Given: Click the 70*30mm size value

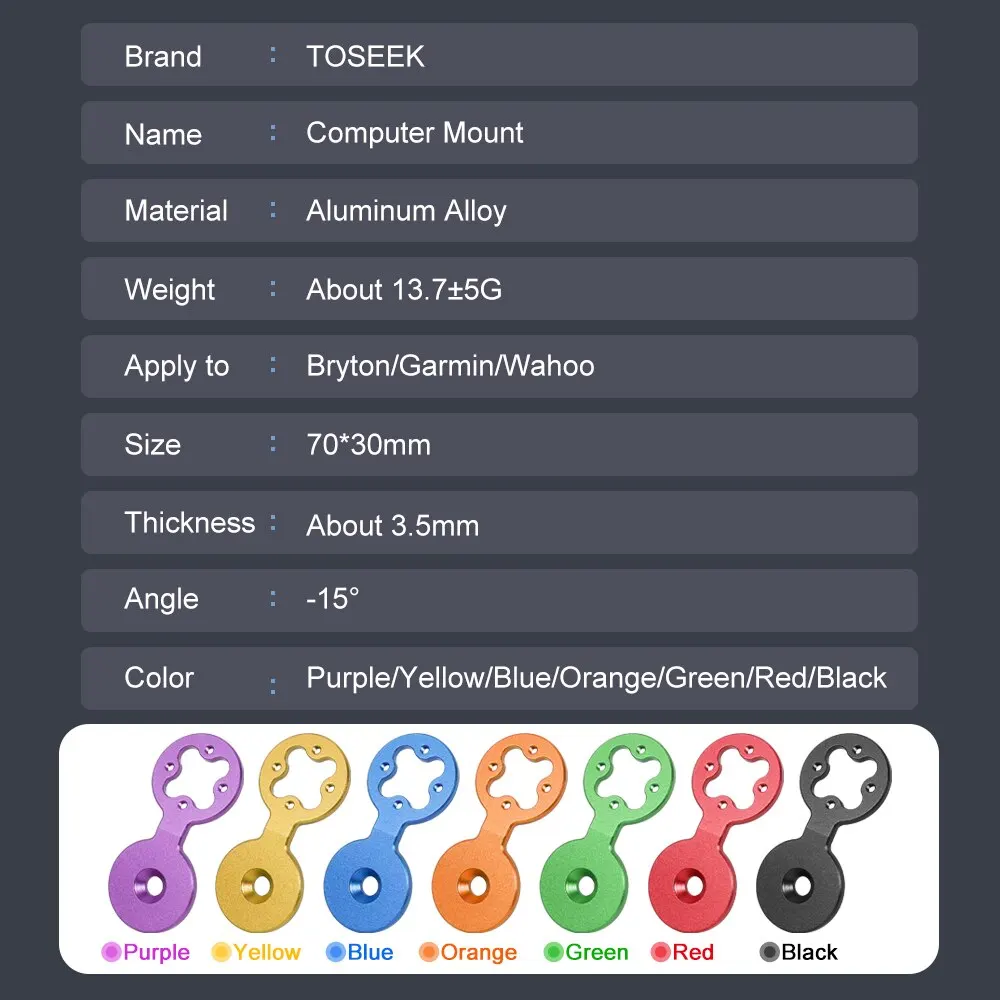Looking at the screenshot, I should click(x=369, y=445).
